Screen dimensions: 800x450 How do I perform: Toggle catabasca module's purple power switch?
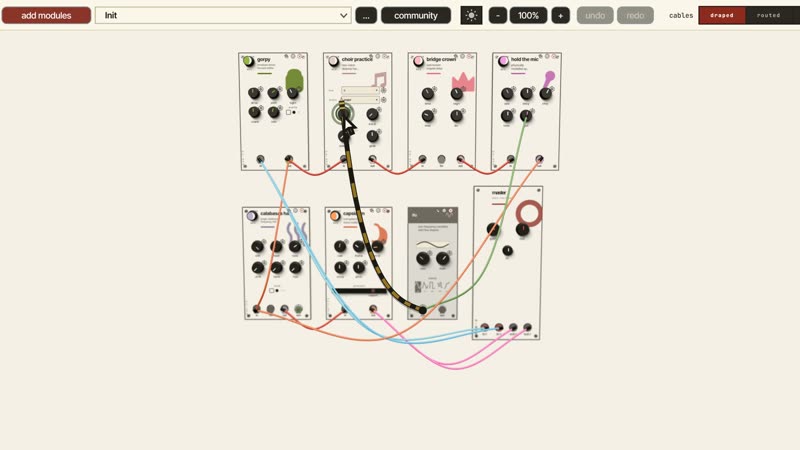[x=252, y=216]
